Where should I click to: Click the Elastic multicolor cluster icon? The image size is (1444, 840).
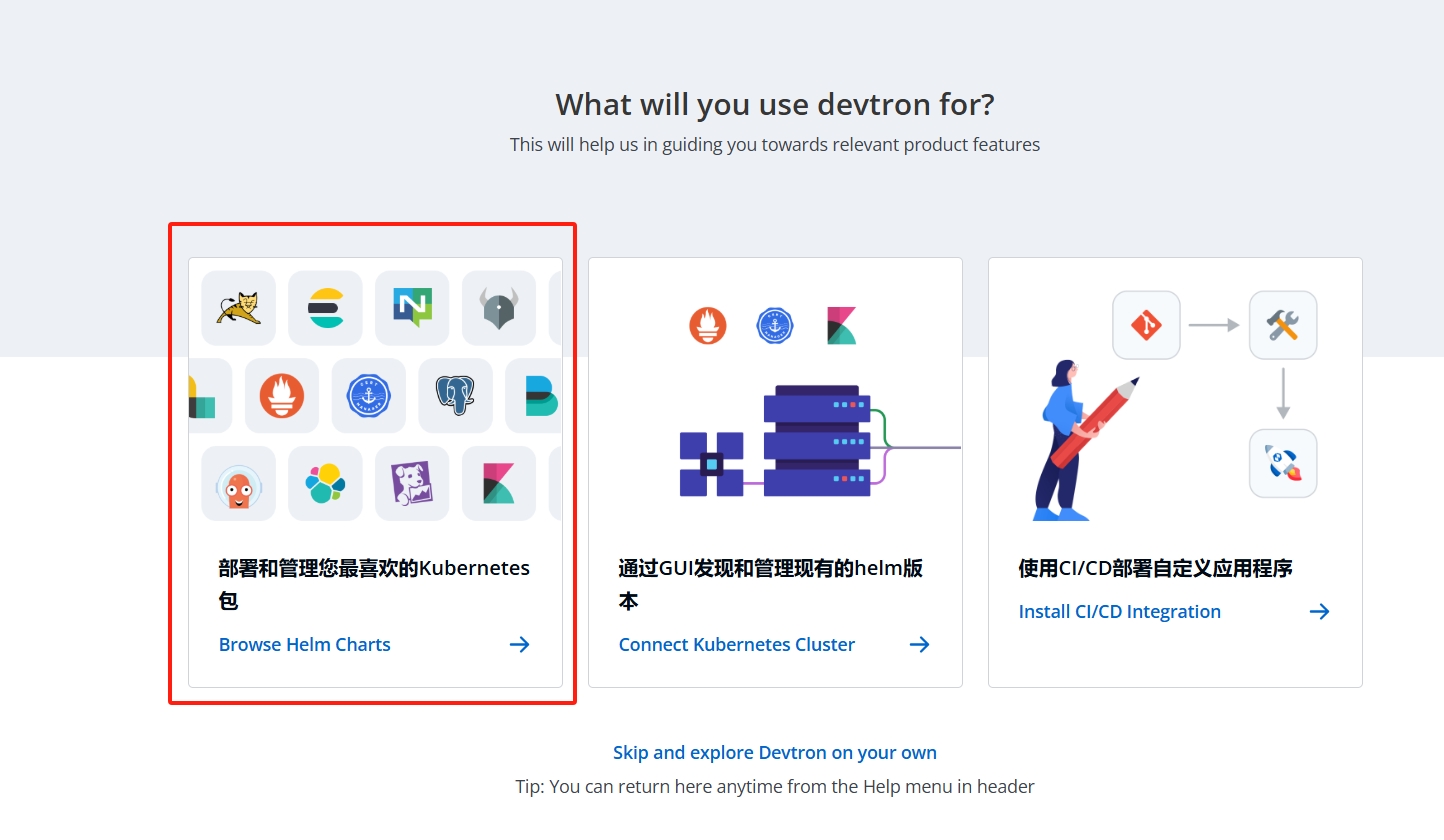point(325,484)
